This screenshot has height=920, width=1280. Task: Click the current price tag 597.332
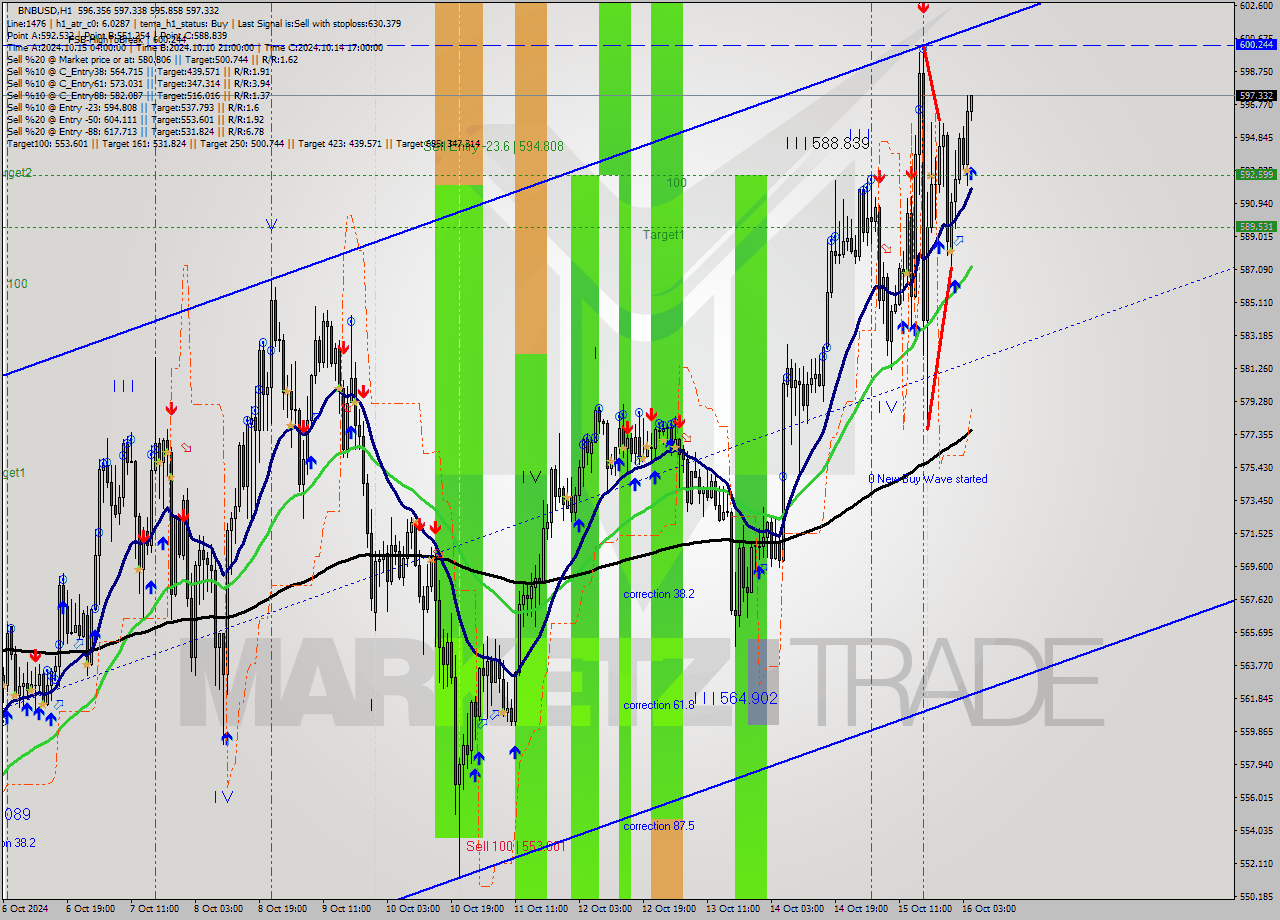coord(1256,96)
